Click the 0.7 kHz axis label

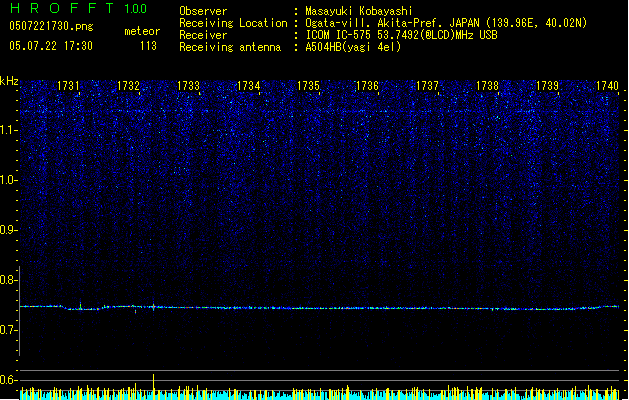point(8,330)
